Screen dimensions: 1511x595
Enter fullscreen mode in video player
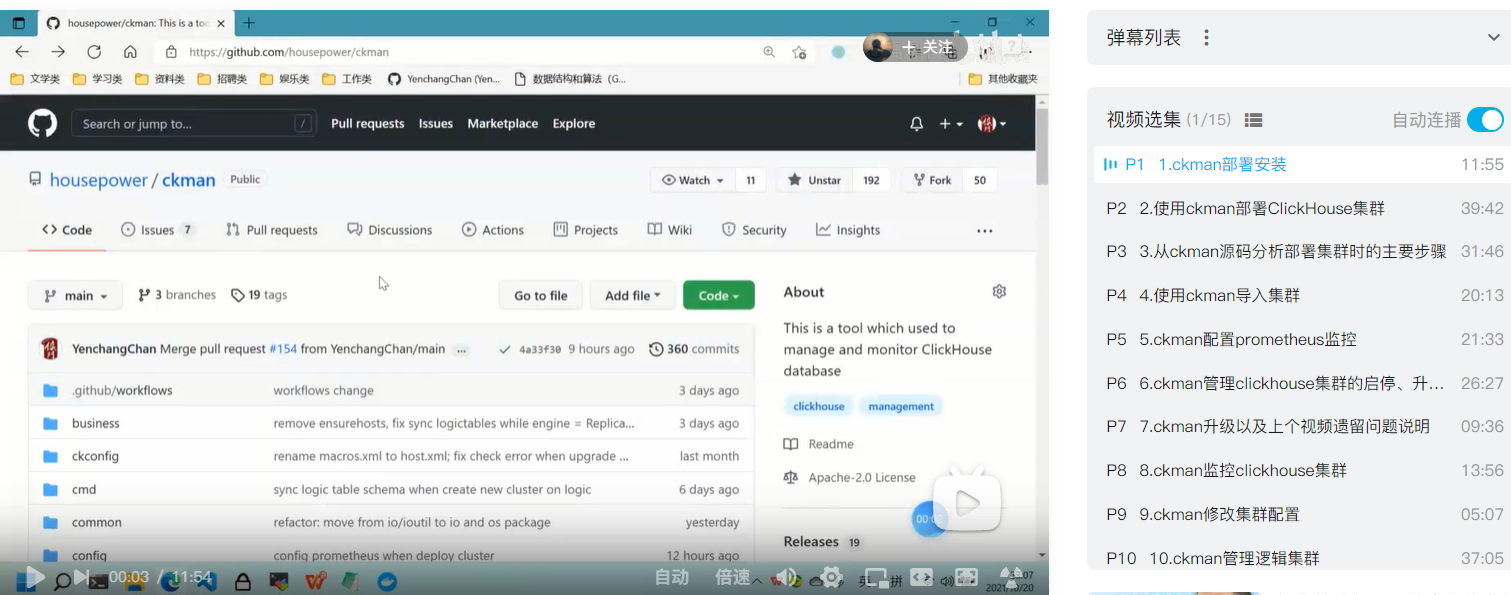pos(1012,577)
